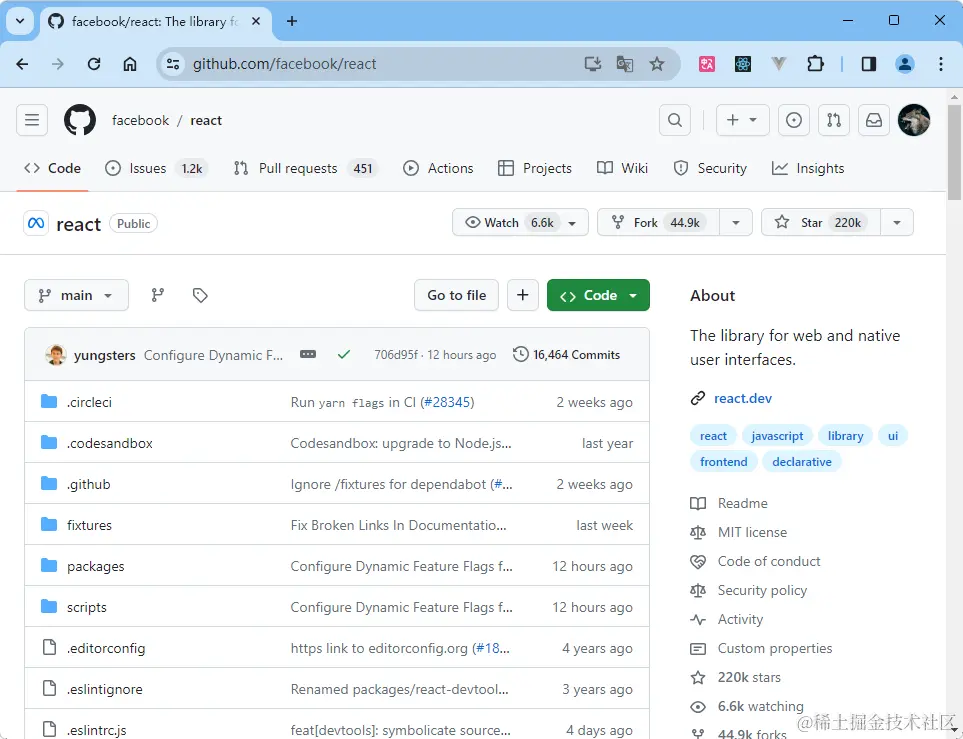Open the packages folder
This screenshot has height=739, width=963.
95,566
